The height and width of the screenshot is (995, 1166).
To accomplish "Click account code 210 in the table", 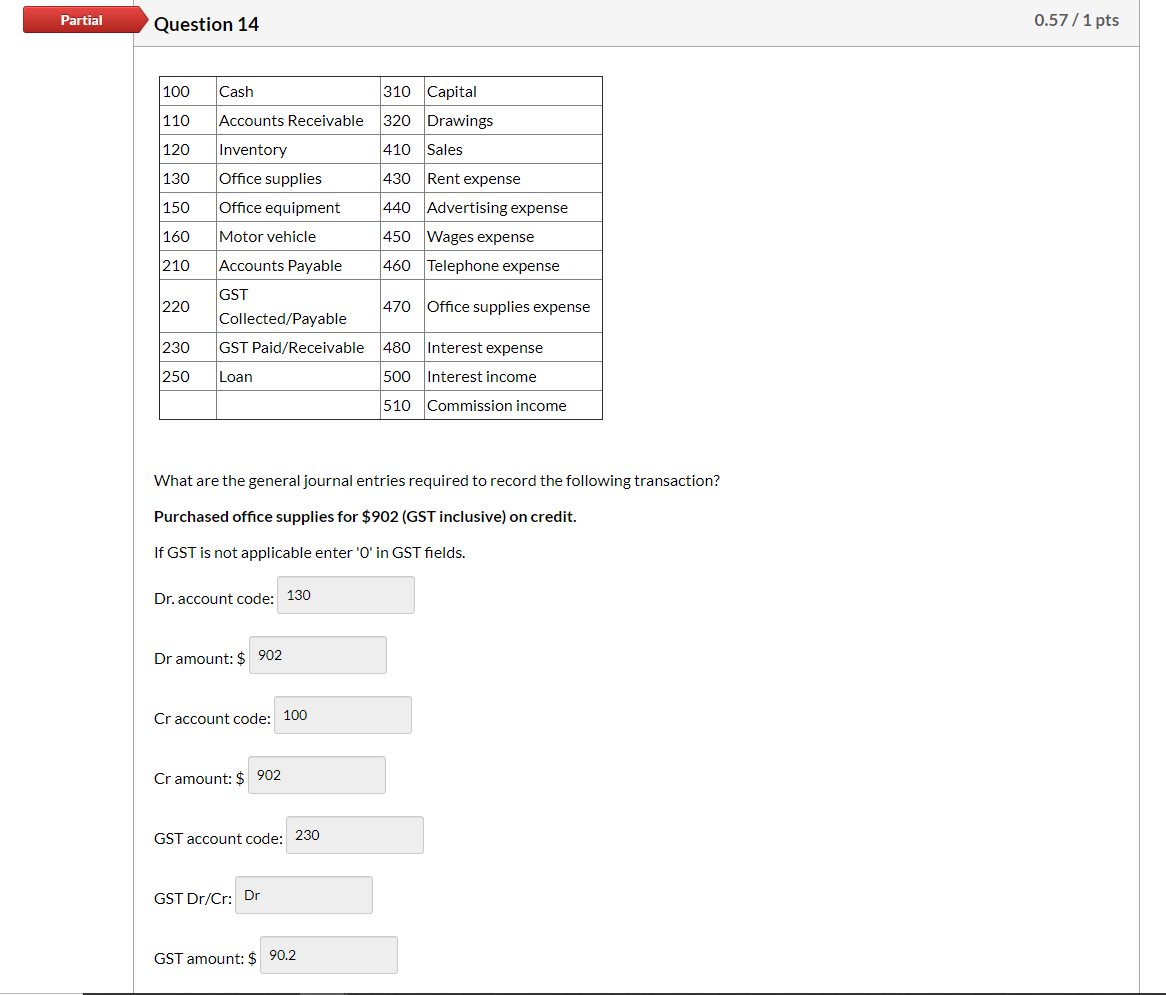I will [187, 265].
